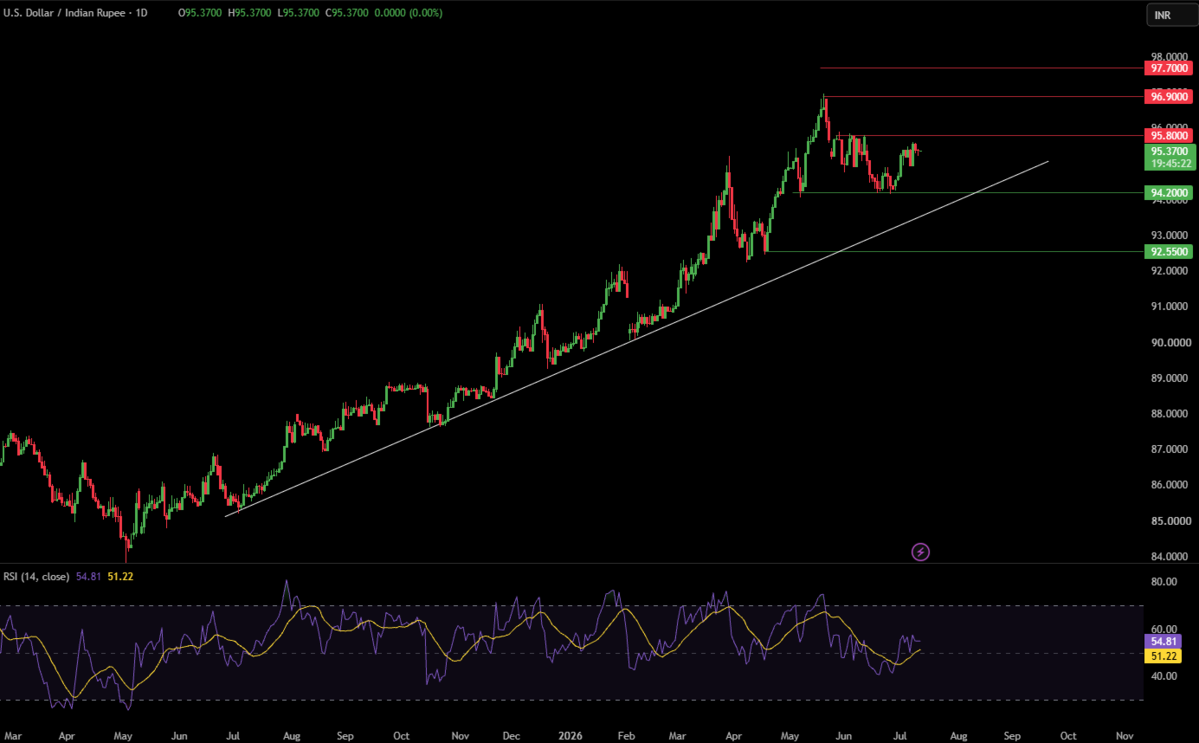
Task: Click the yellow 51.22 value in RSI legend
Action: (120, 576)
